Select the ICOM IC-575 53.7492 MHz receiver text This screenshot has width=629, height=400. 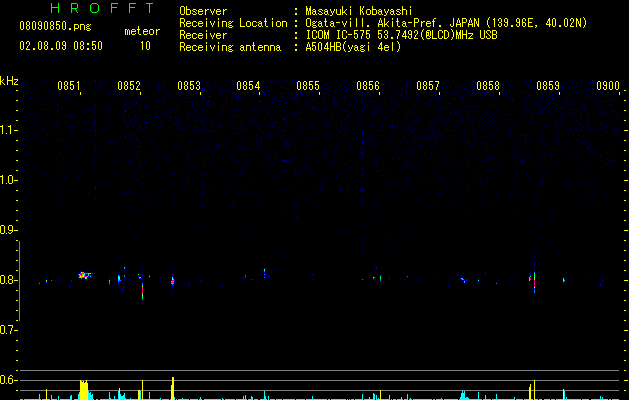tap(401, 35)
